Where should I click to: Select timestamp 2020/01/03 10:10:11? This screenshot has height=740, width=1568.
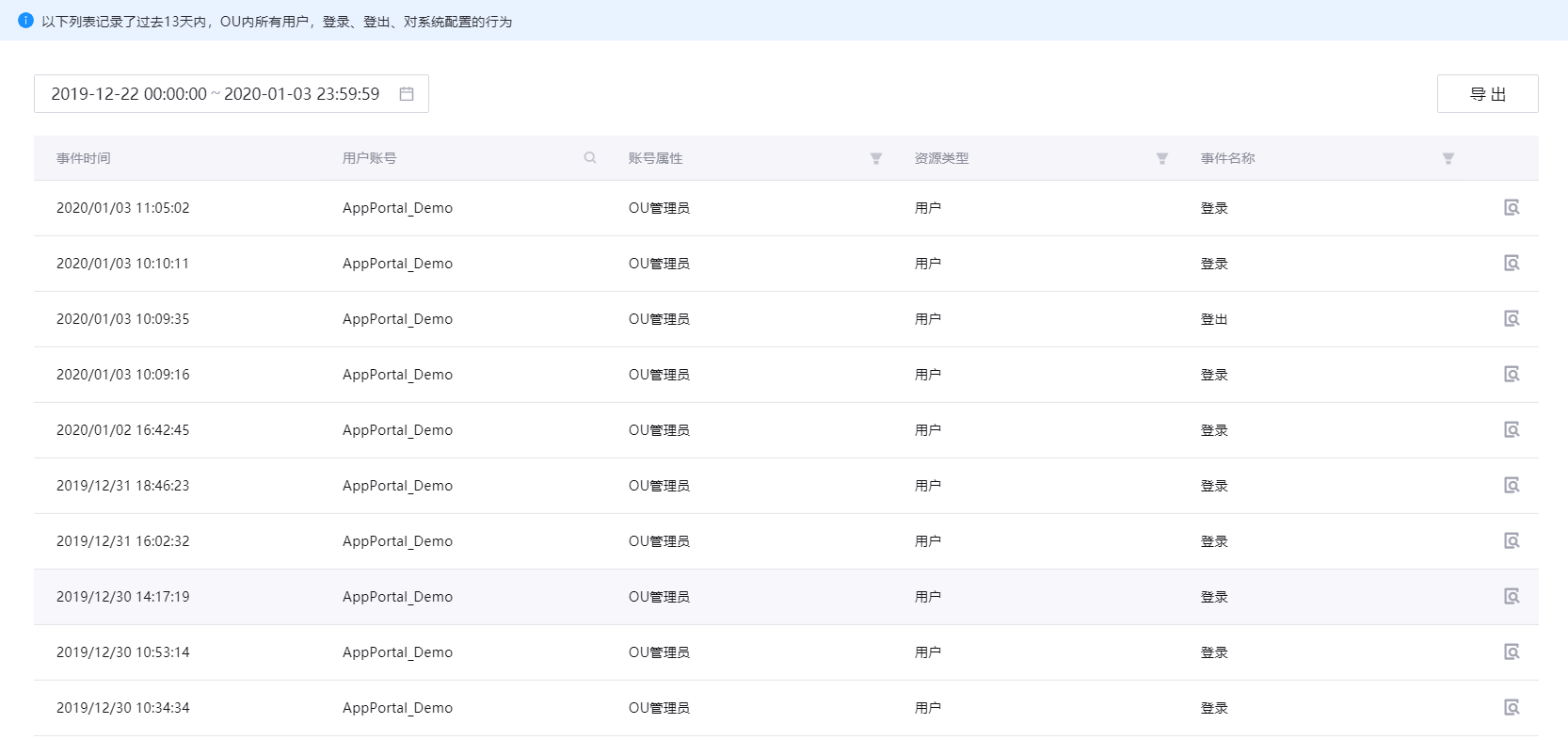[123, 264]
